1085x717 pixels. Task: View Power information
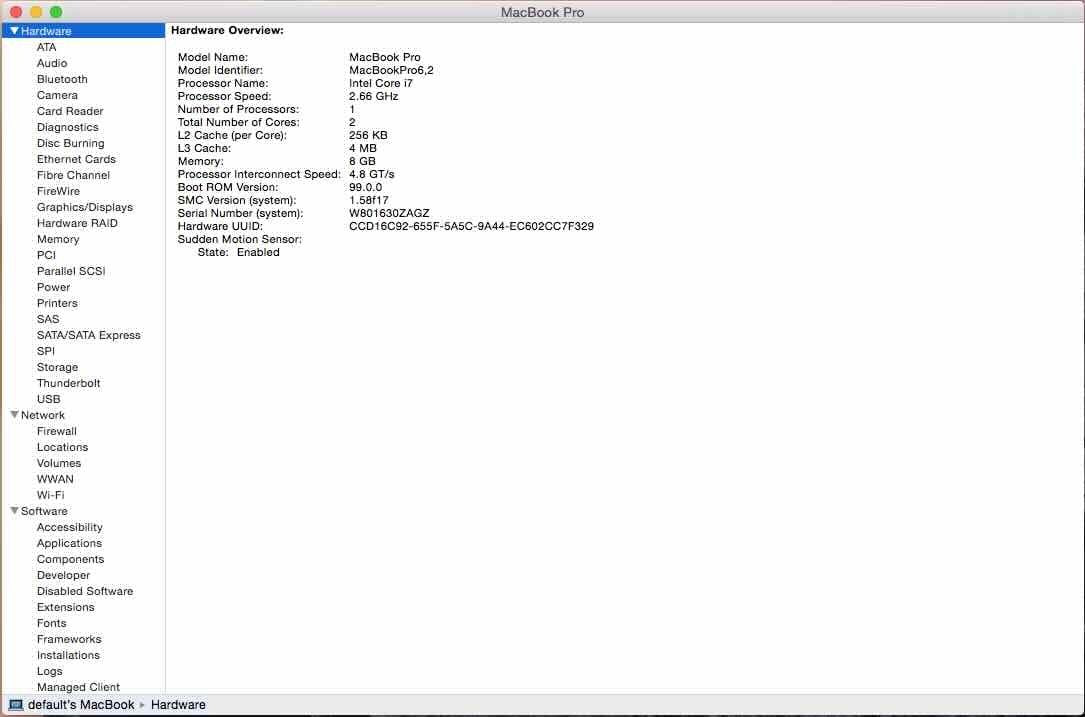tap(53, 287)
